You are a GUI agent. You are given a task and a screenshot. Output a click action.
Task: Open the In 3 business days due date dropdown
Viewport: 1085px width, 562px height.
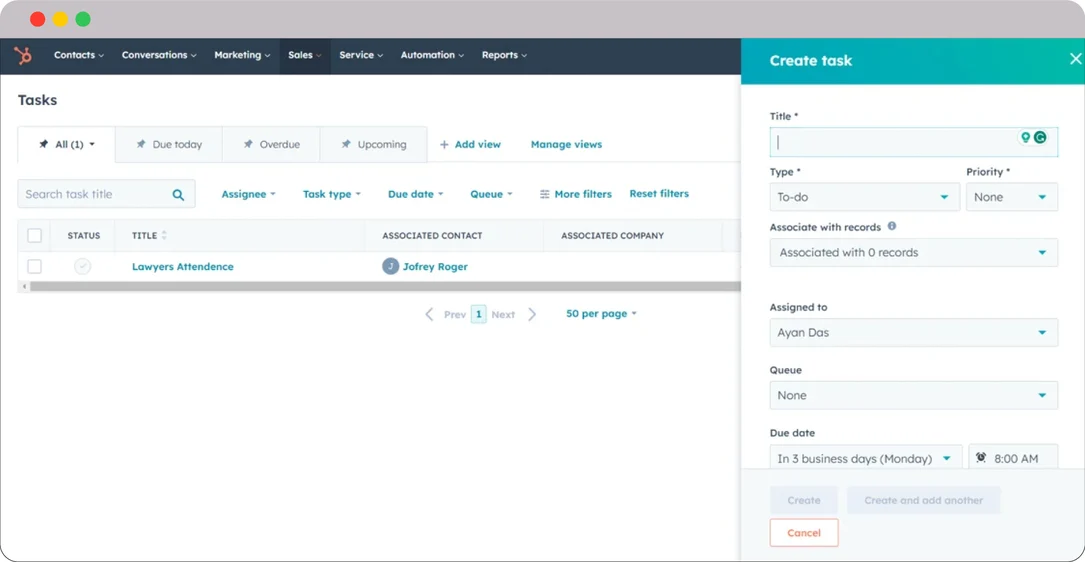point(866,457)
